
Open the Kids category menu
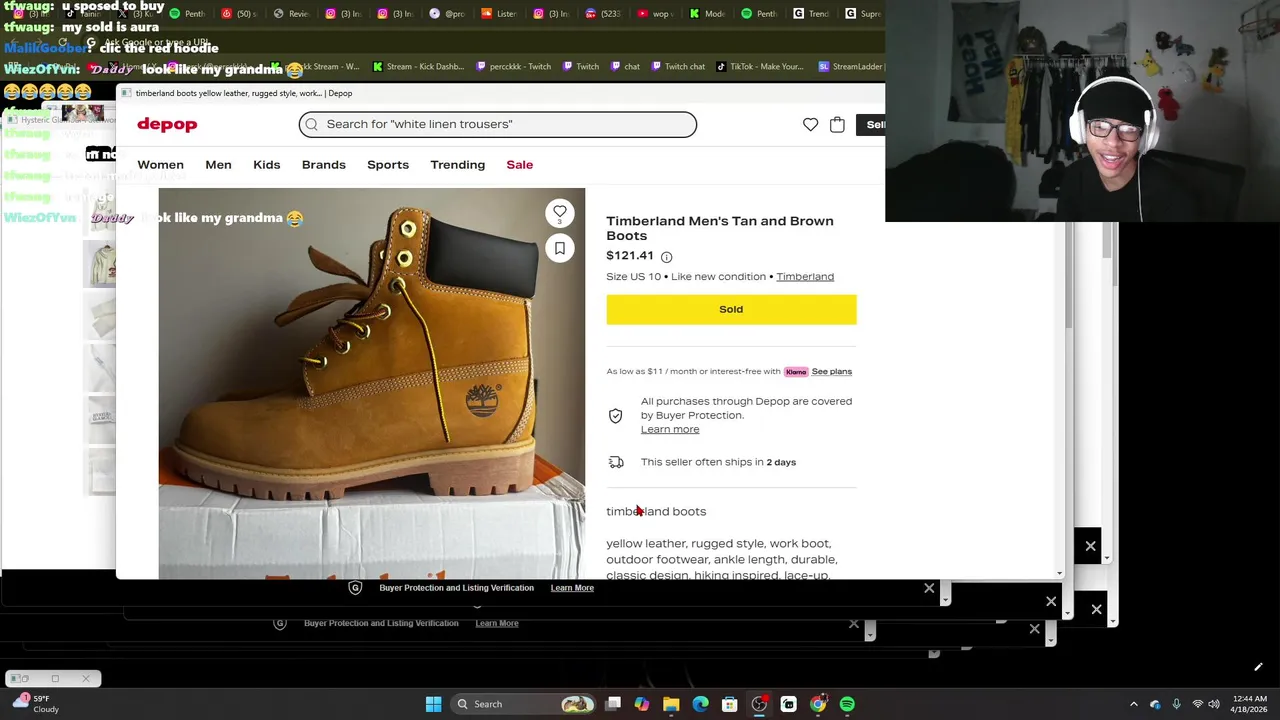pyautogui.click(x=266, y=165)
